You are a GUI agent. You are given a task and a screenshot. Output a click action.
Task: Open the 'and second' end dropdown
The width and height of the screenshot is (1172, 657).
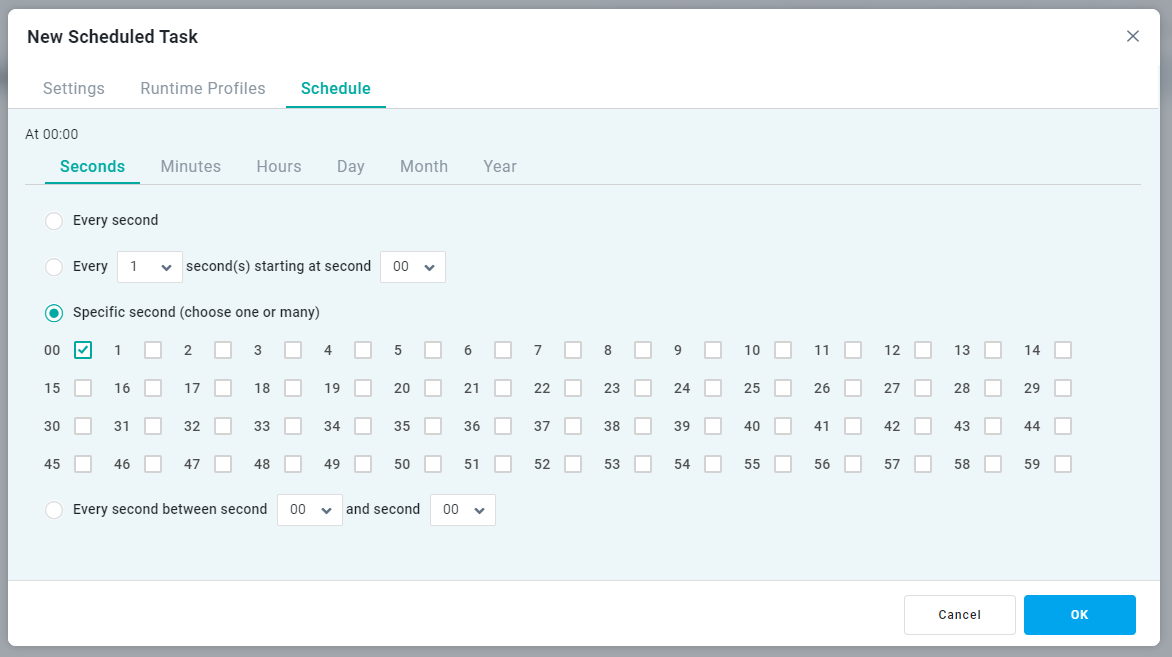[x=463, y=510]
